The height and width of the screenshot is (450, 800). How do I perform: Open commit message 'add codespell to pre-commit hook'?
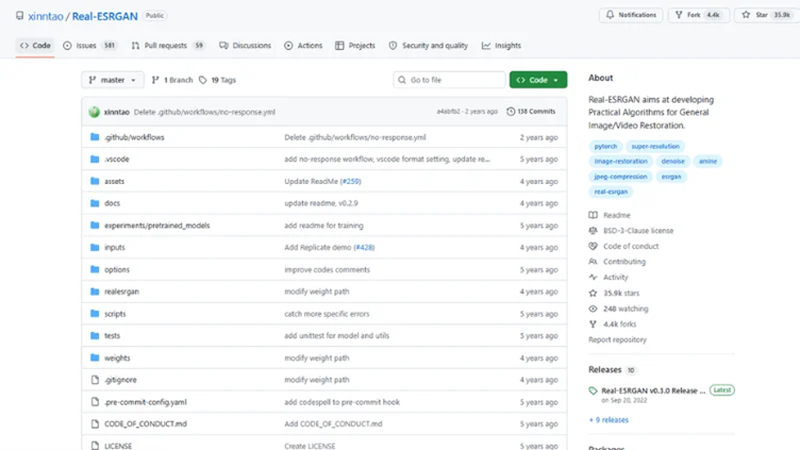pyautogui.click(x=342, y=402)
